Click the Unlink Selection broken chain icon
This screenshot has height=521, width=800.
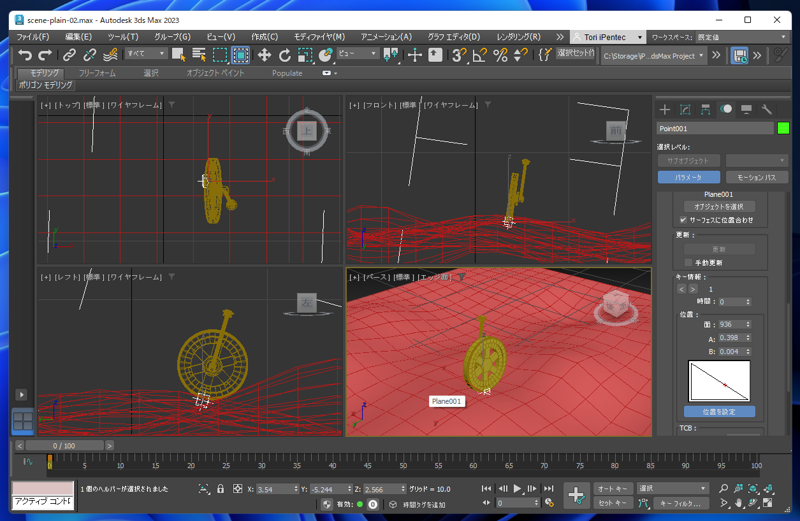coord(90,55)
